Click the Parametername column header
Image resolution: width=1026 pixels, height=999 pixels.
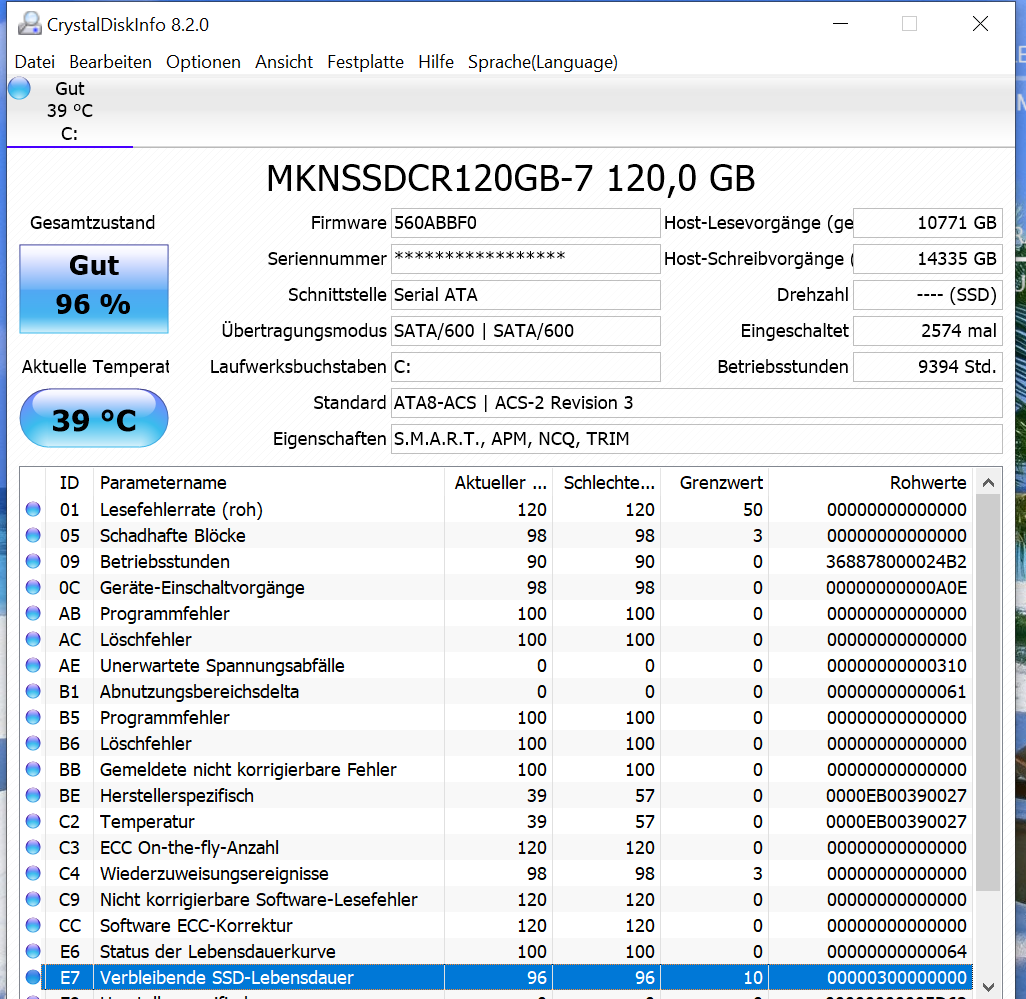(268, 483)
